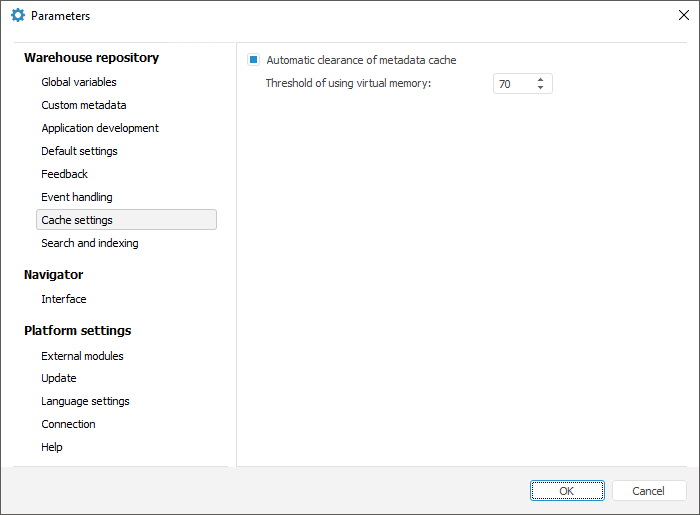
Task: Open External modules settings
Action: pos(82,356)
